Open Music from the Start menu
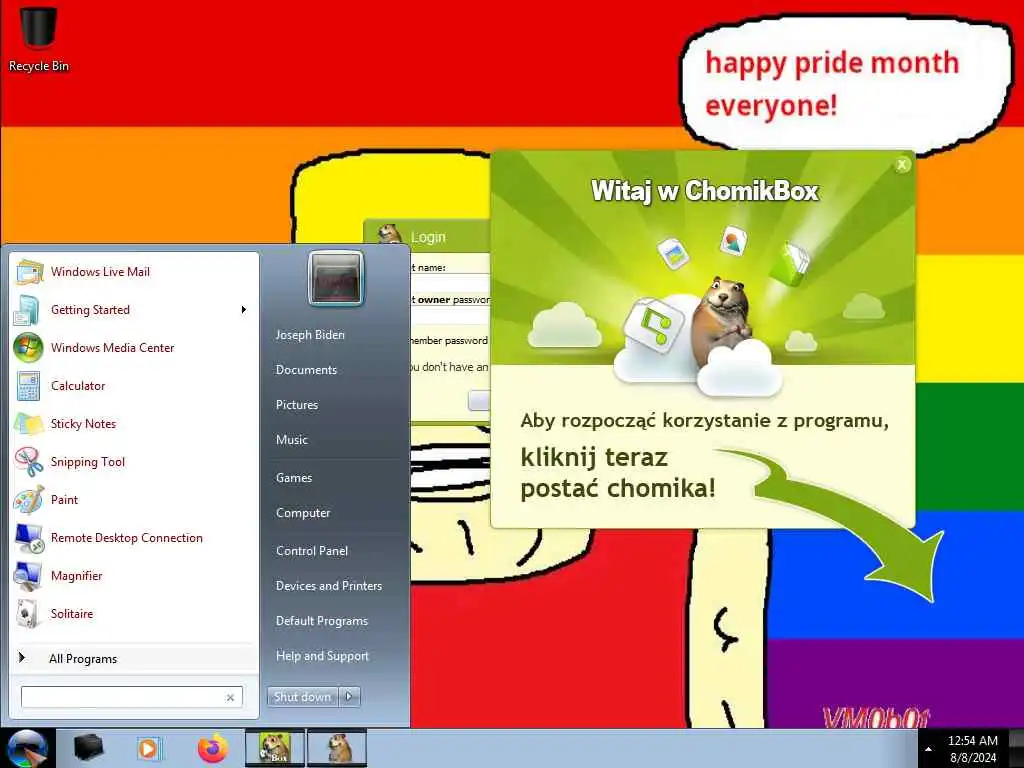The height and width of the screenshot is (768, 1024). click(x=292, y=440)
